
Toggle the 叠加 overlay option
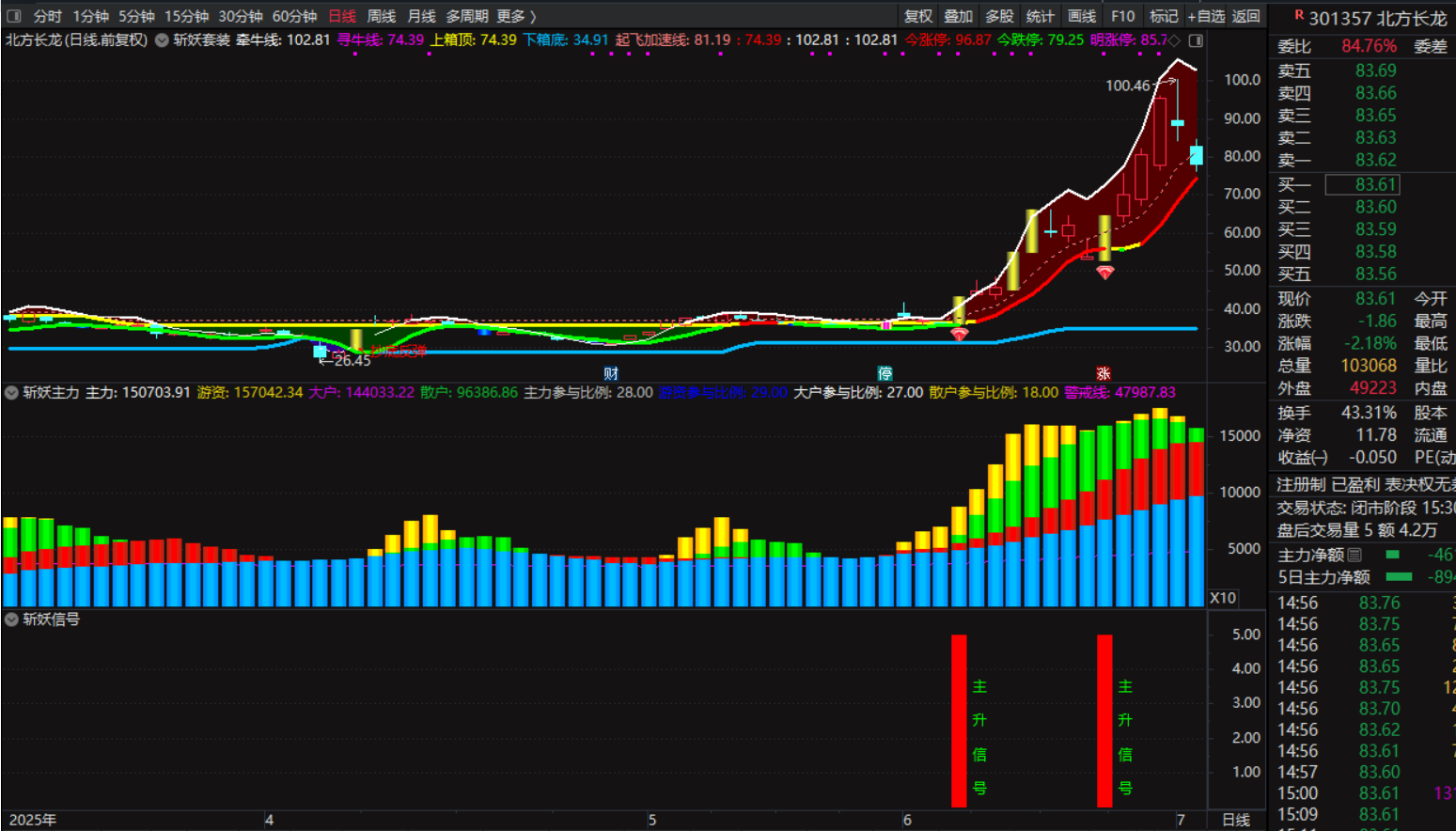958,16
